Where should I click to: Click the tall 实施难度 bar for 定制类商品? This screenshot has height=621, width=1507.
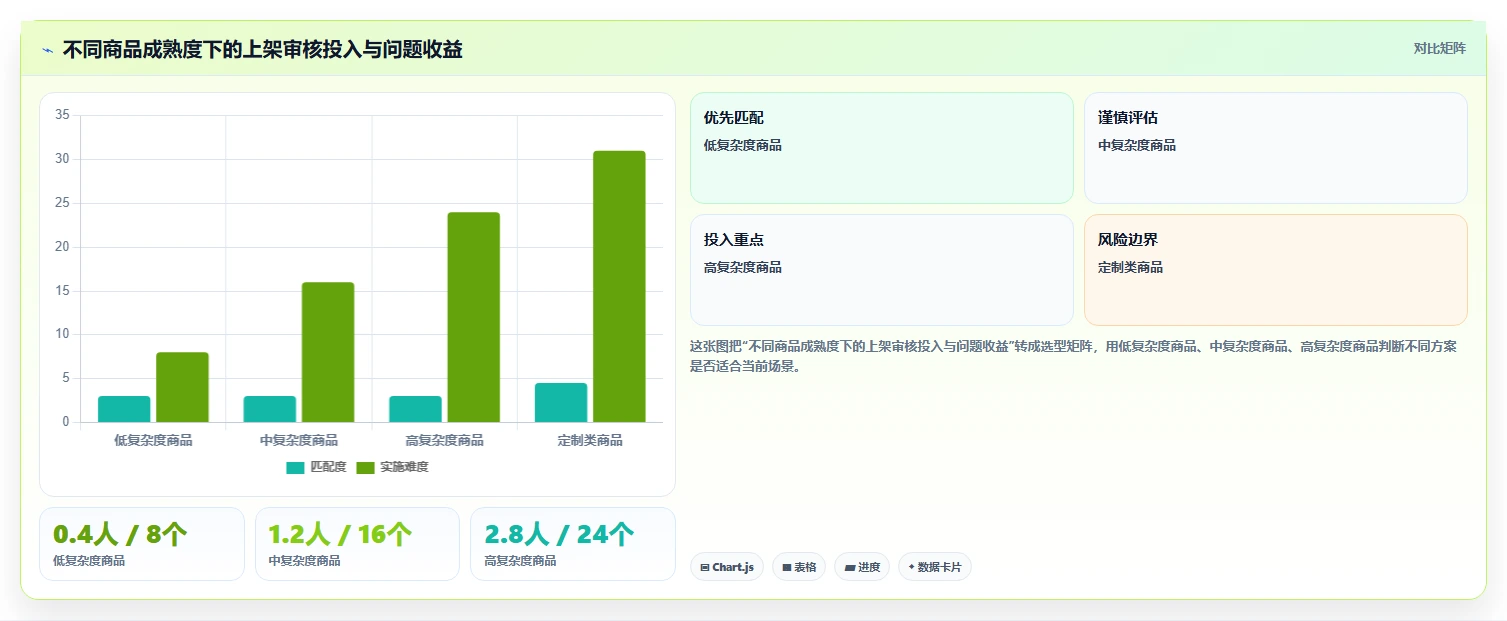click(x=619, y=286)
